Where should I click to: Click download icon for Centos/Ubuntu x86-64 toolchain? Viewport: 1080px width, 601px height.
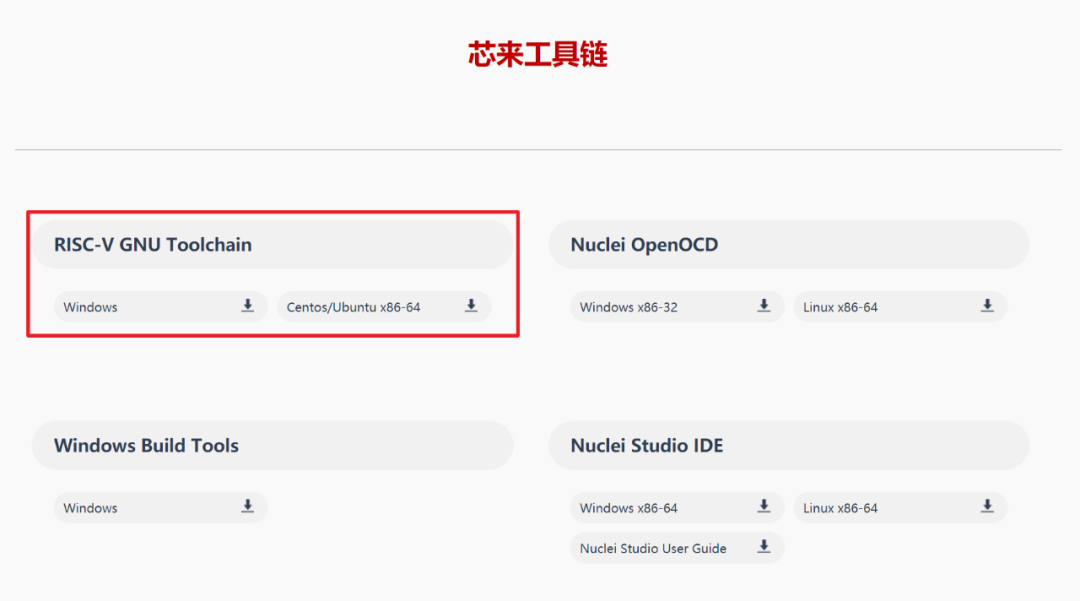[471, 306]
